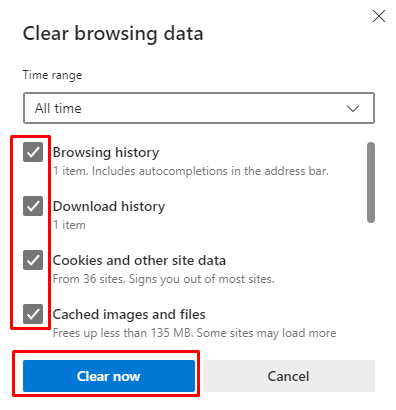This screenshot has height=410, width=396.
Task: Uncheck the Browsing history checkbox
Action: pos(33,152)
